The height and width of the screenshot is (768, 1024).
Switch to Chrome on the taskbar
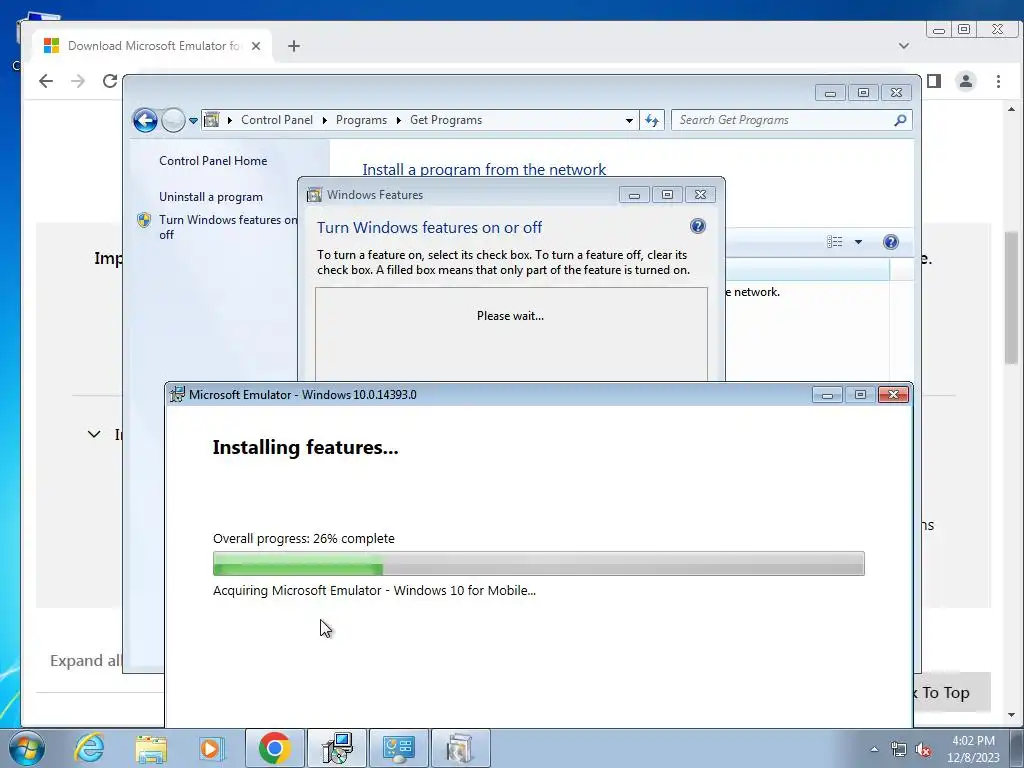[275, 748]
